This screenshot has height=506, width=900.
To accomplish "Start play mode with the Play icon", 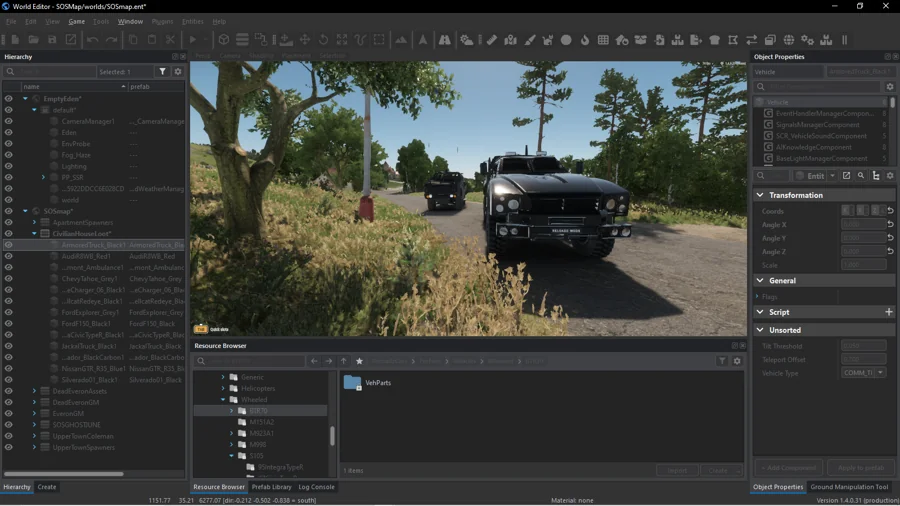I will (x=193, y=40).
